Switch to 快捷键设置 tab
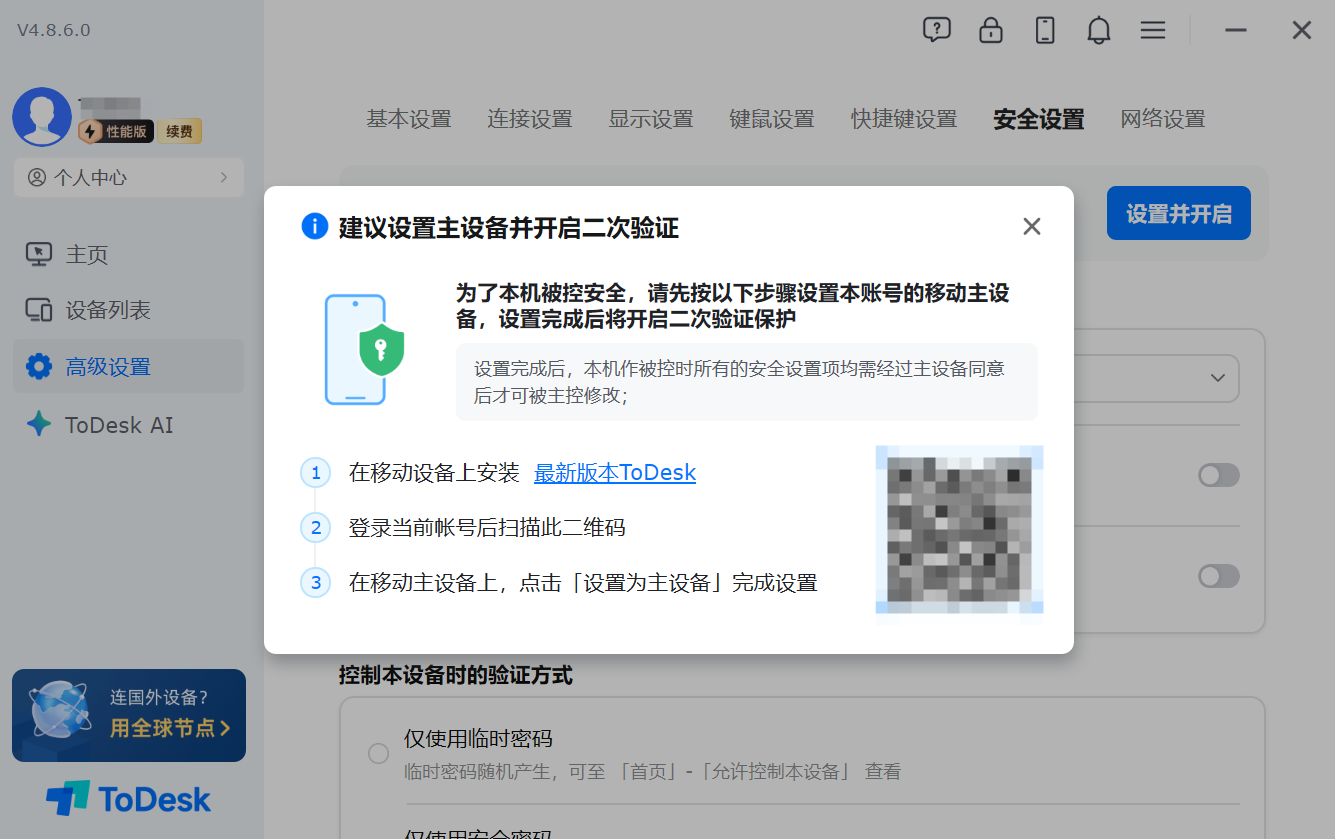 pyautogui.click(x=904, y=119)
